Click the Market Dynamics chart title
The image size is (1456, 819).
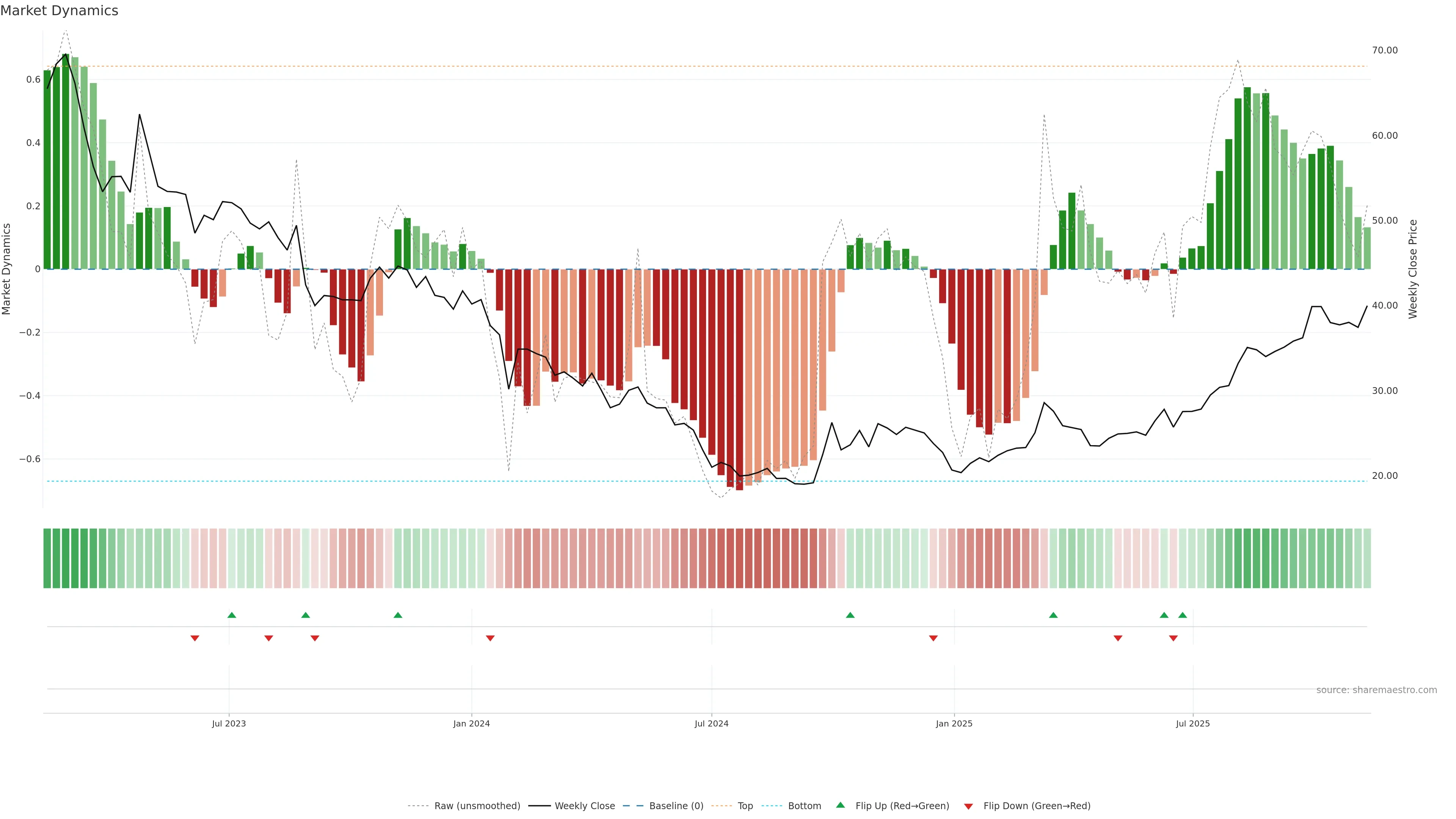point(60,11)
